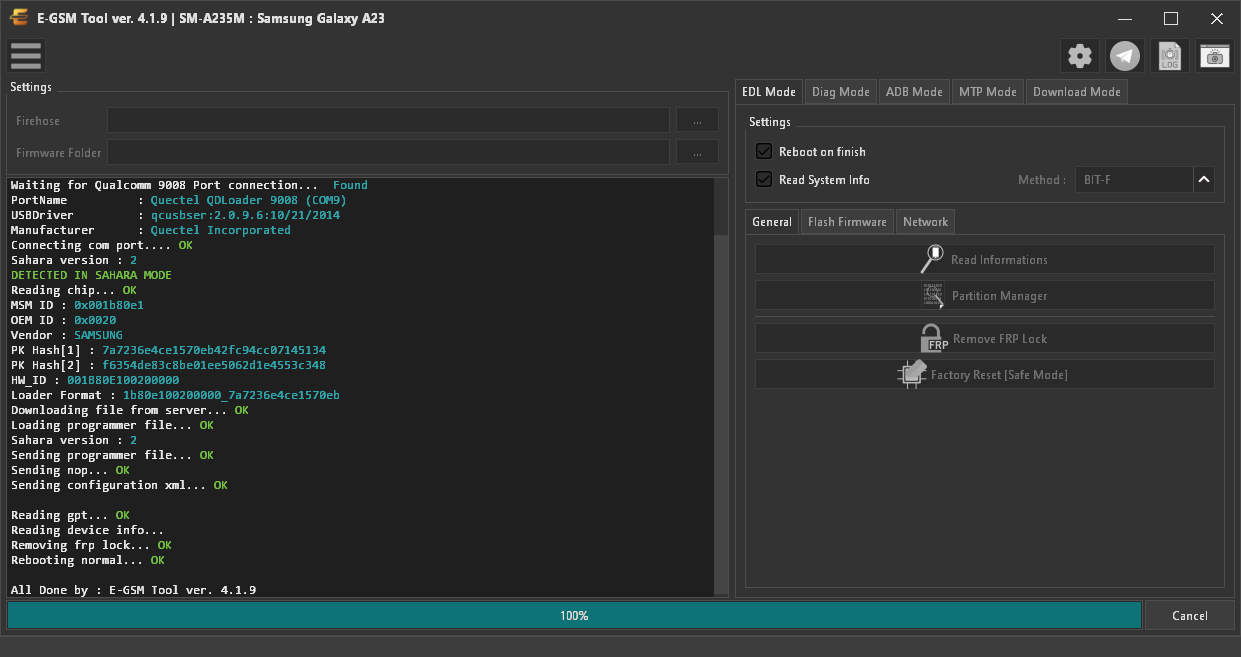Switch to Diag Mode tab
The height and width of the screenshot is (657, 1241).
(840, 92)
